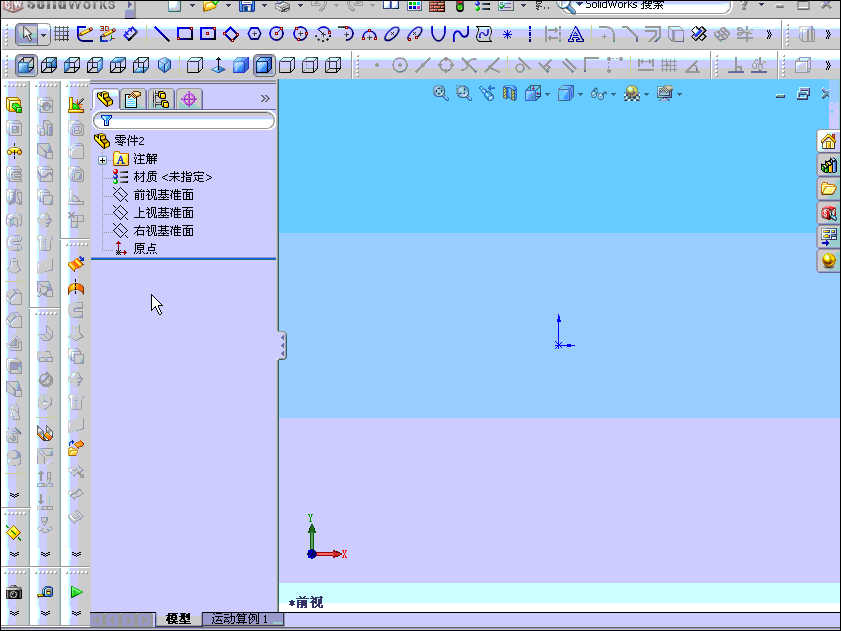Pick the Perimeter Circle tool

tap(300, 34)
